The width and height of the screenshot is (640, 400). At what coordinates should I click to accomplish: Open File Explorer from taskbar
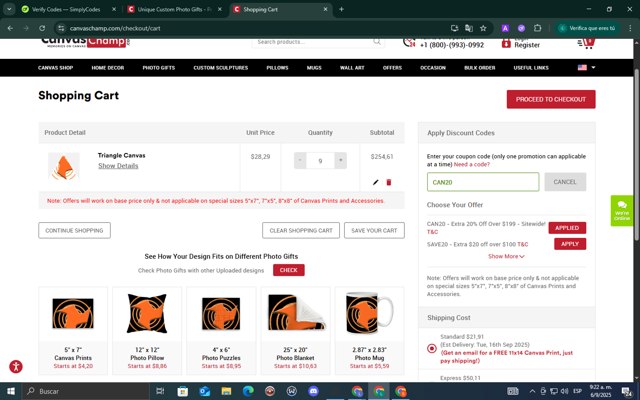click(226, 391)
